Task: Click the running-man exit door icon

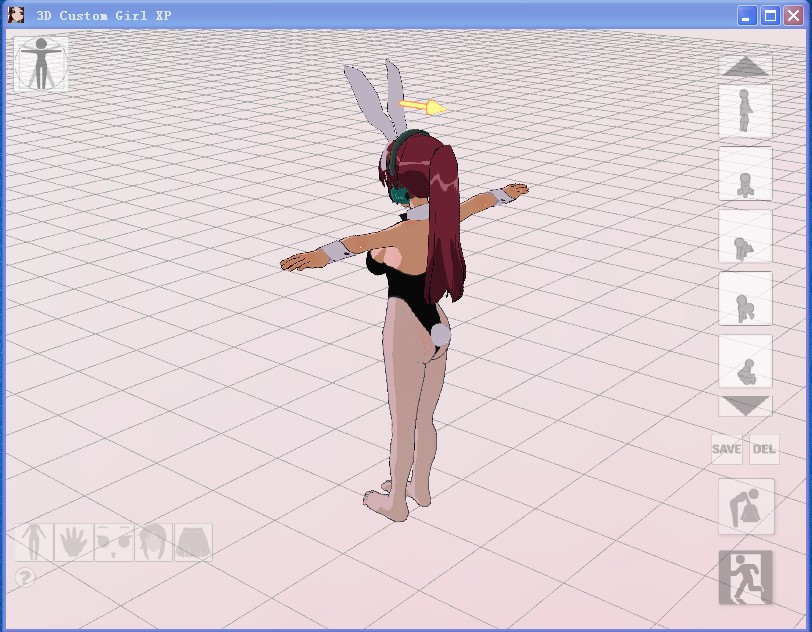Action: [745, 577]
